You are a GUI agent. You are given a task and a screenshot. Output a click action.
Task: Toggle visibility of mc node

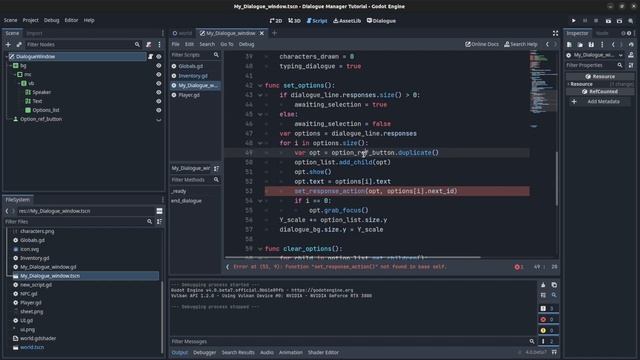[x=159, y=75]
